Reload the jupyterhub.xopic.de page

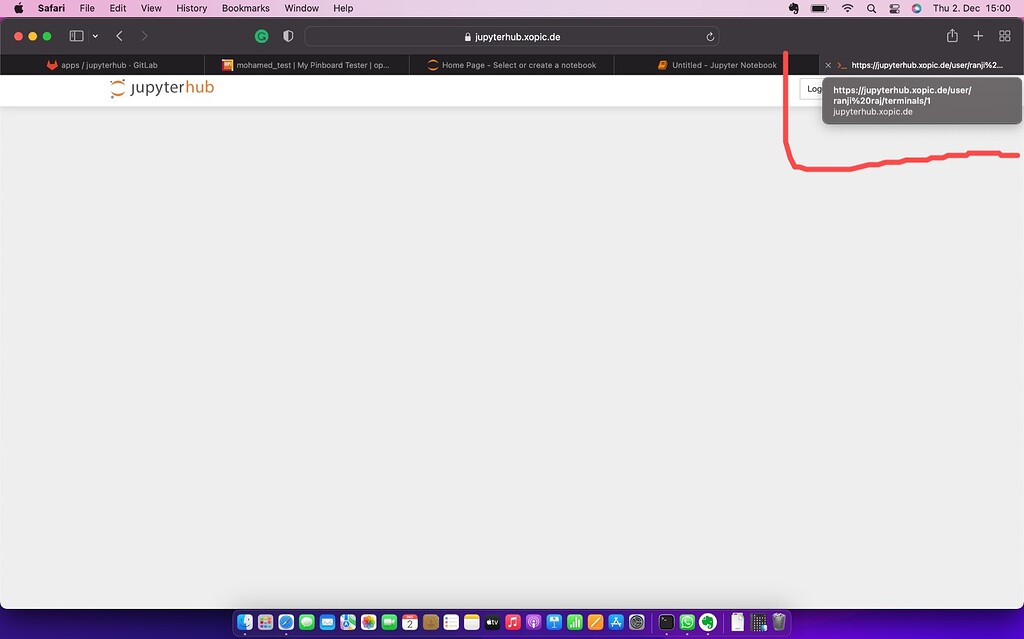710,35
